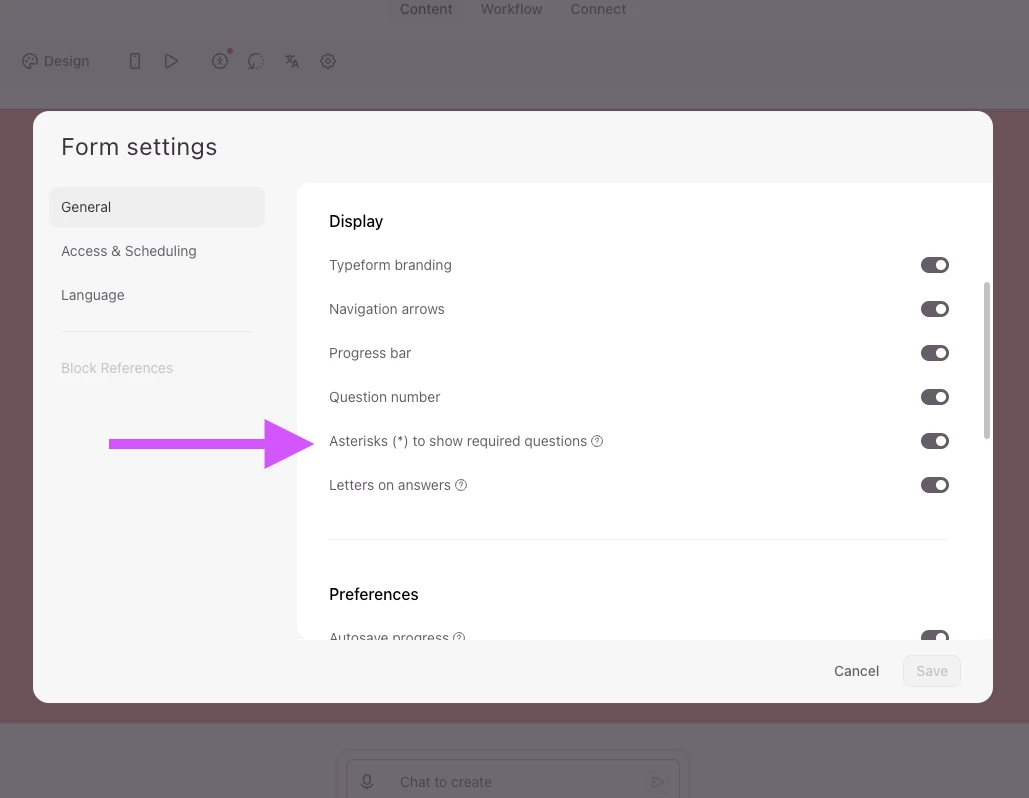Switch to the Workflow tab
The image size is (1029, 798).
click(511, 9)
